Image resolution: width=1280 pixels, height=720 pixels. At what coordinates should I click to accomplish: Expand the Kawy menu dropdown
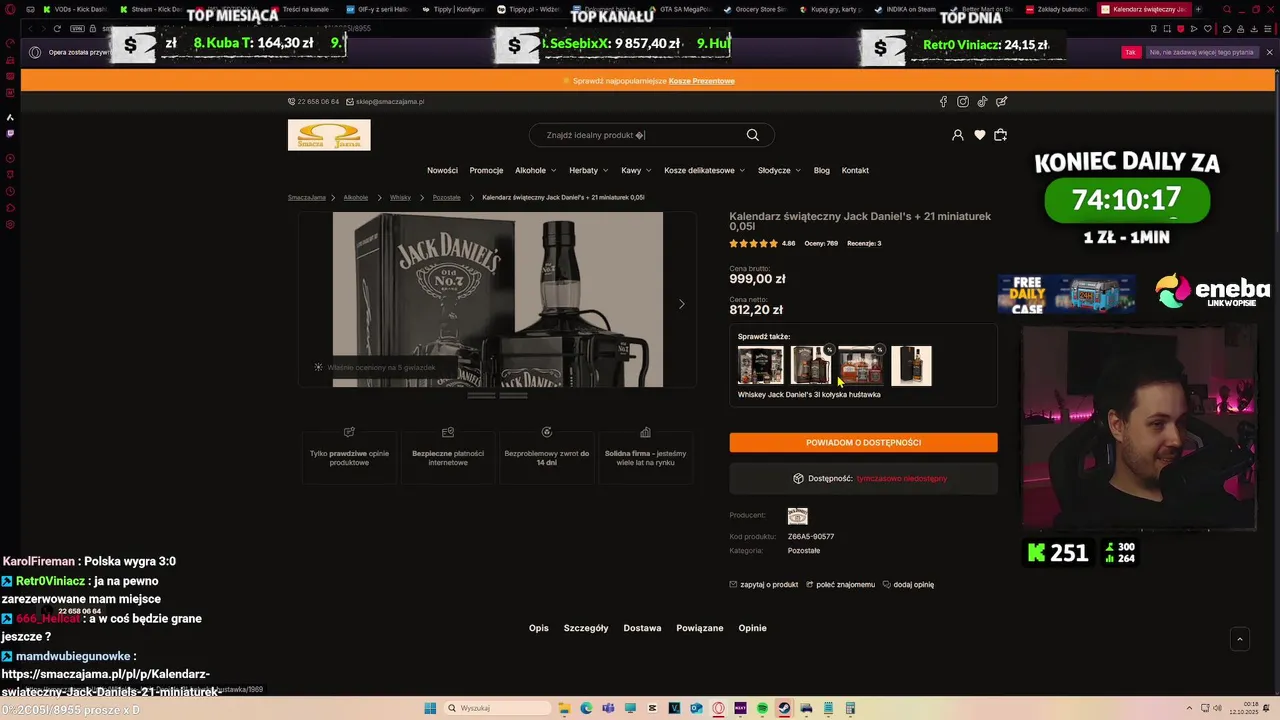click(636, 170)
